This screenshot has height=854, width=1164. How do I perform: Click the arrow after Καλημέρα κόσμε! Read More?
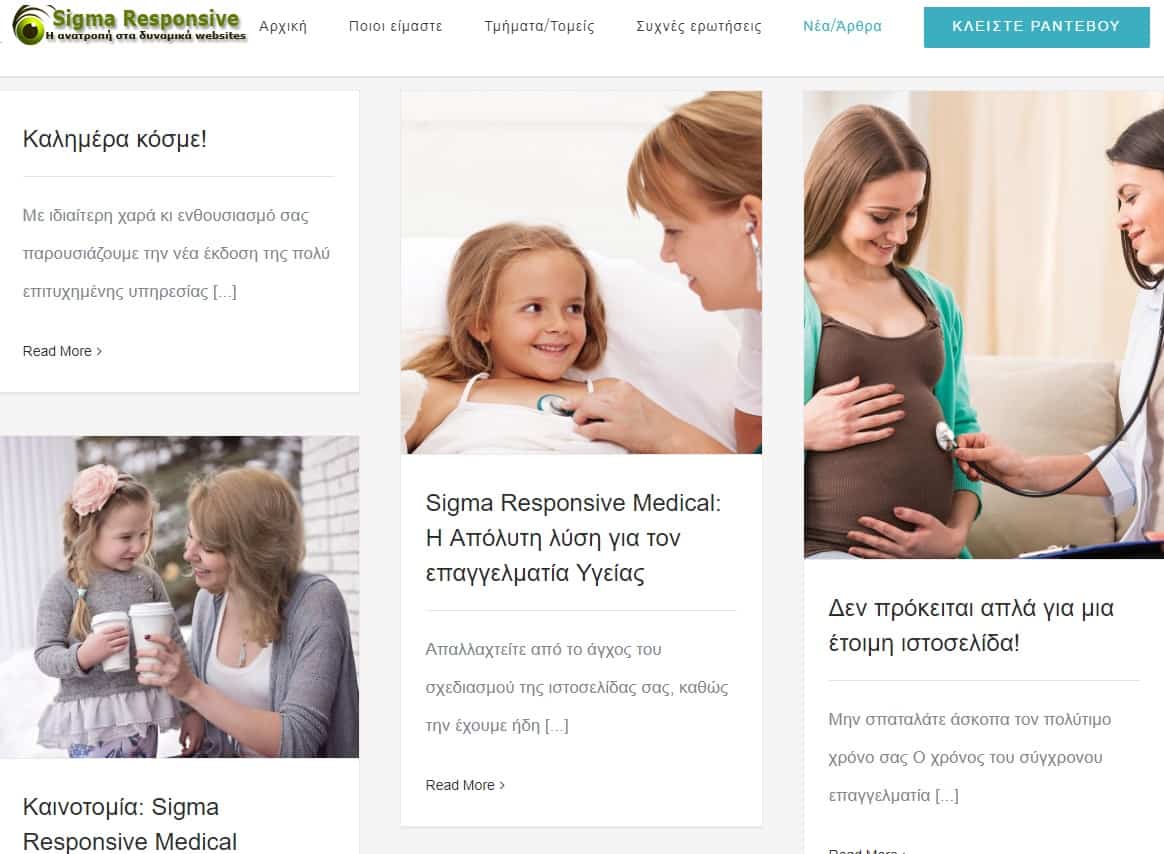99,351
